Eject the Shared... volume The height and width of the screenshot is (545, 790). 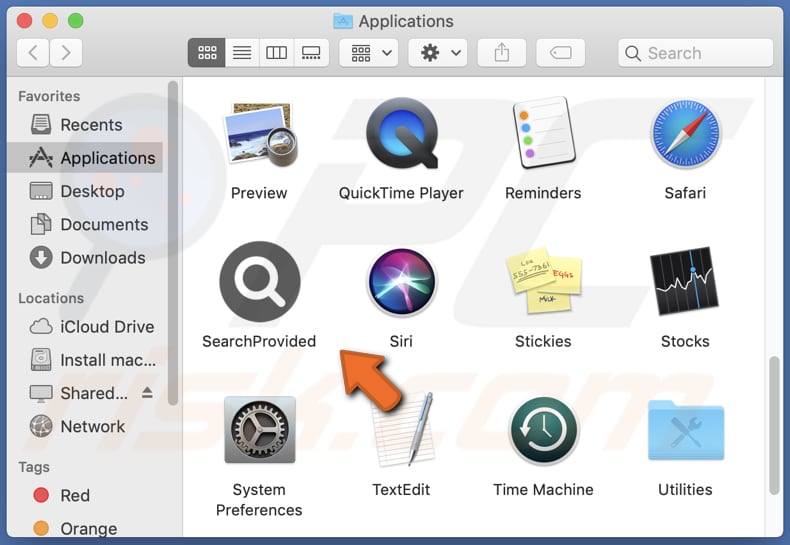click(147, 392)
